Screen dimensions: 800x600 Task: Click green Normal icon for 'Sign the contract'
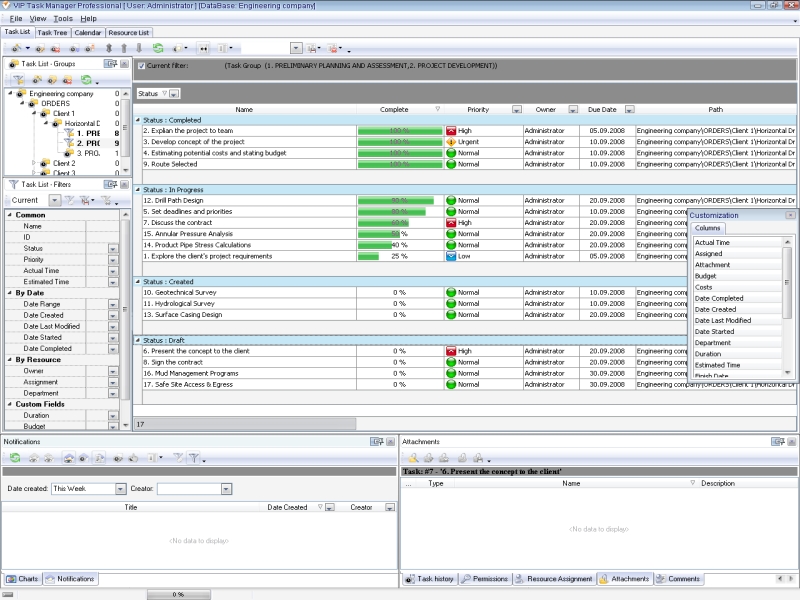(451, 362)
